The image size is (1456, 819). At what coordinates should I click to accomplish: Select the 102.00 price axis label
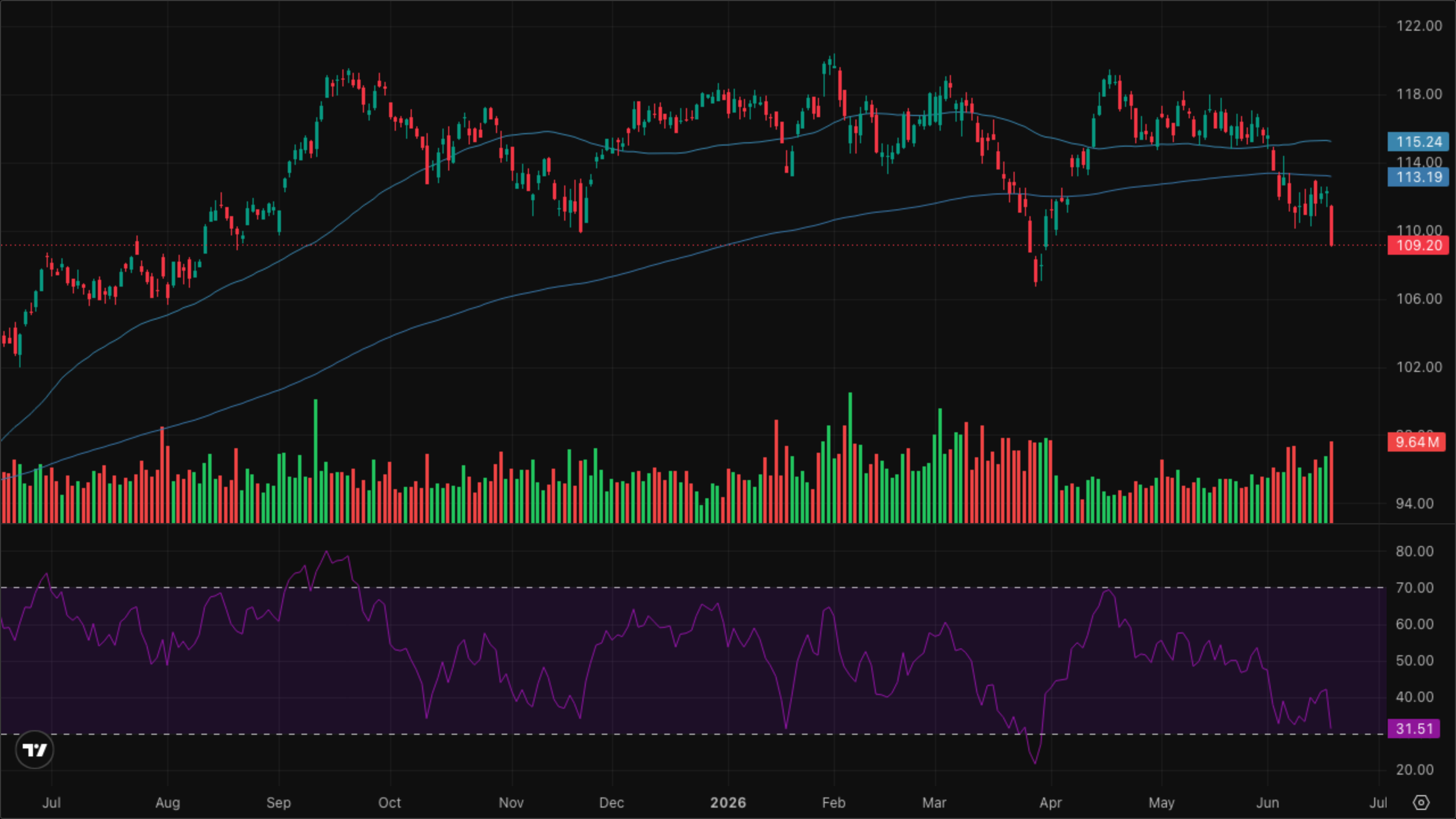coord(1419,367)
